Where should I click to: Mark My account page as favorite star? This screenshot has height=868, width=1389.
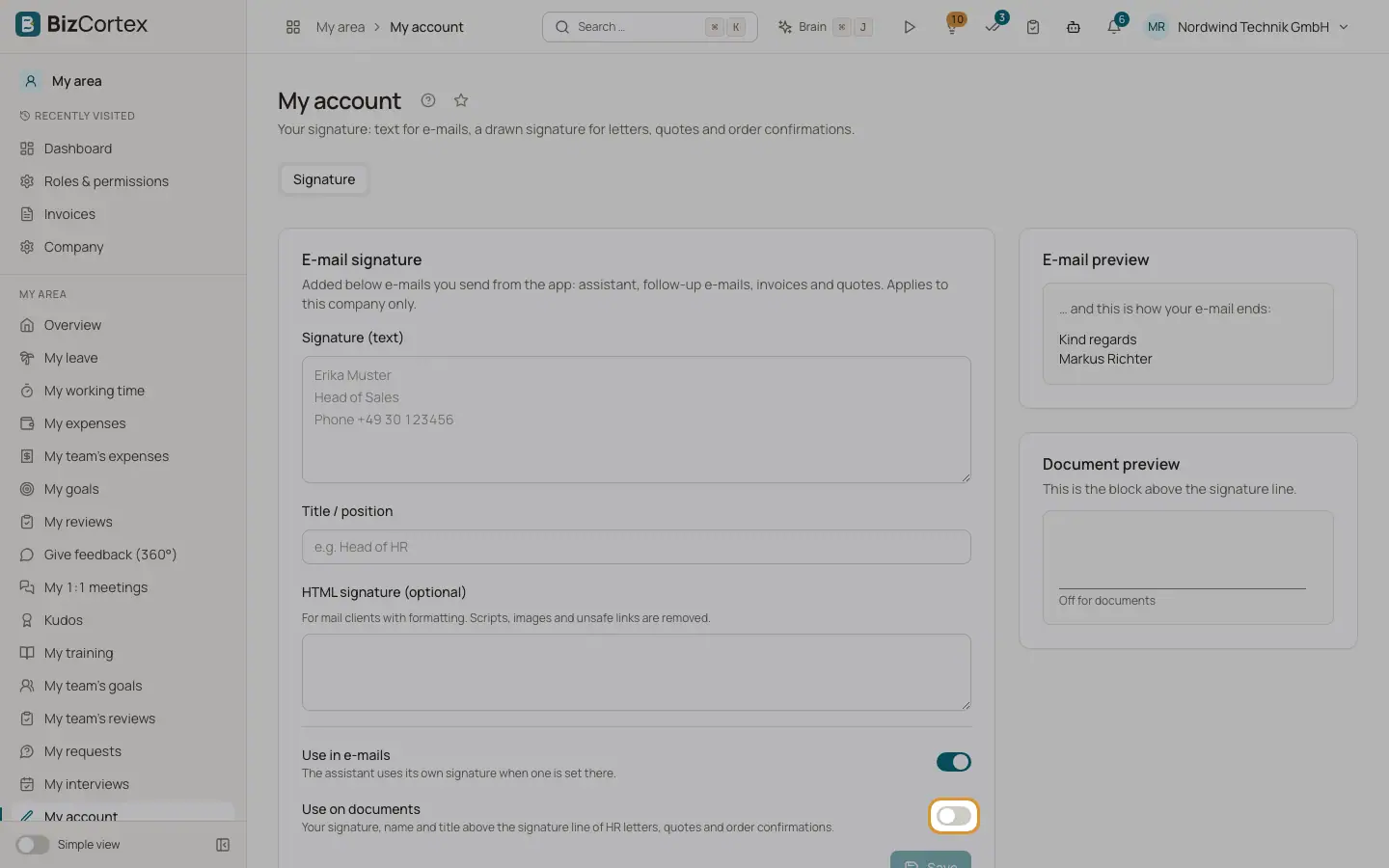tap(461, 100)
